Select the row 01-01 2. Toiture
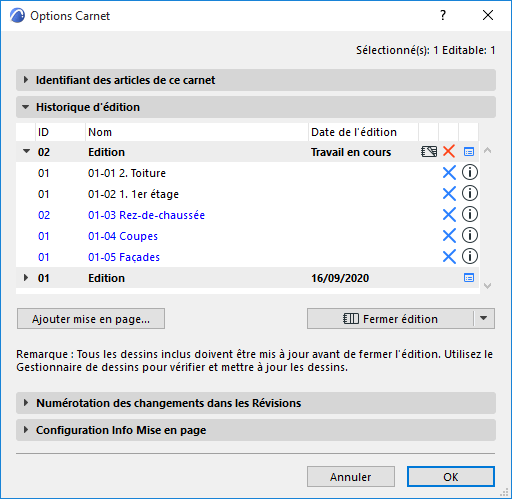This screenshot has width=512, height=499. click(247, 173)
